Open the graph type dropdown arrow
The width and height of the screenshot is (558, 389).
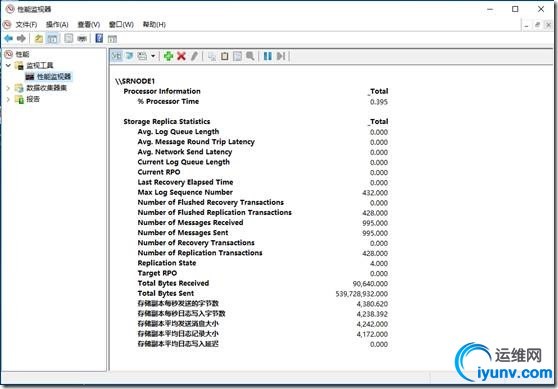pos(153,56)
